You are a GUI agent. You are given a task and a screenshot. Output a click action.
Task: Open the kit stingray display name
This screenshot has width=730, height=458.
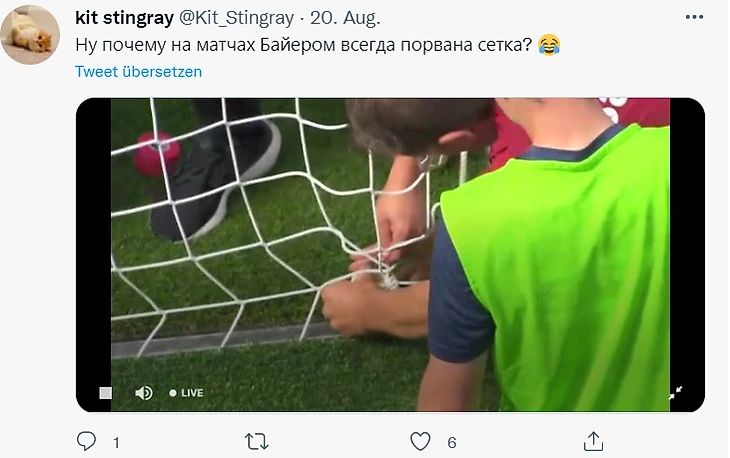(124, 18)
